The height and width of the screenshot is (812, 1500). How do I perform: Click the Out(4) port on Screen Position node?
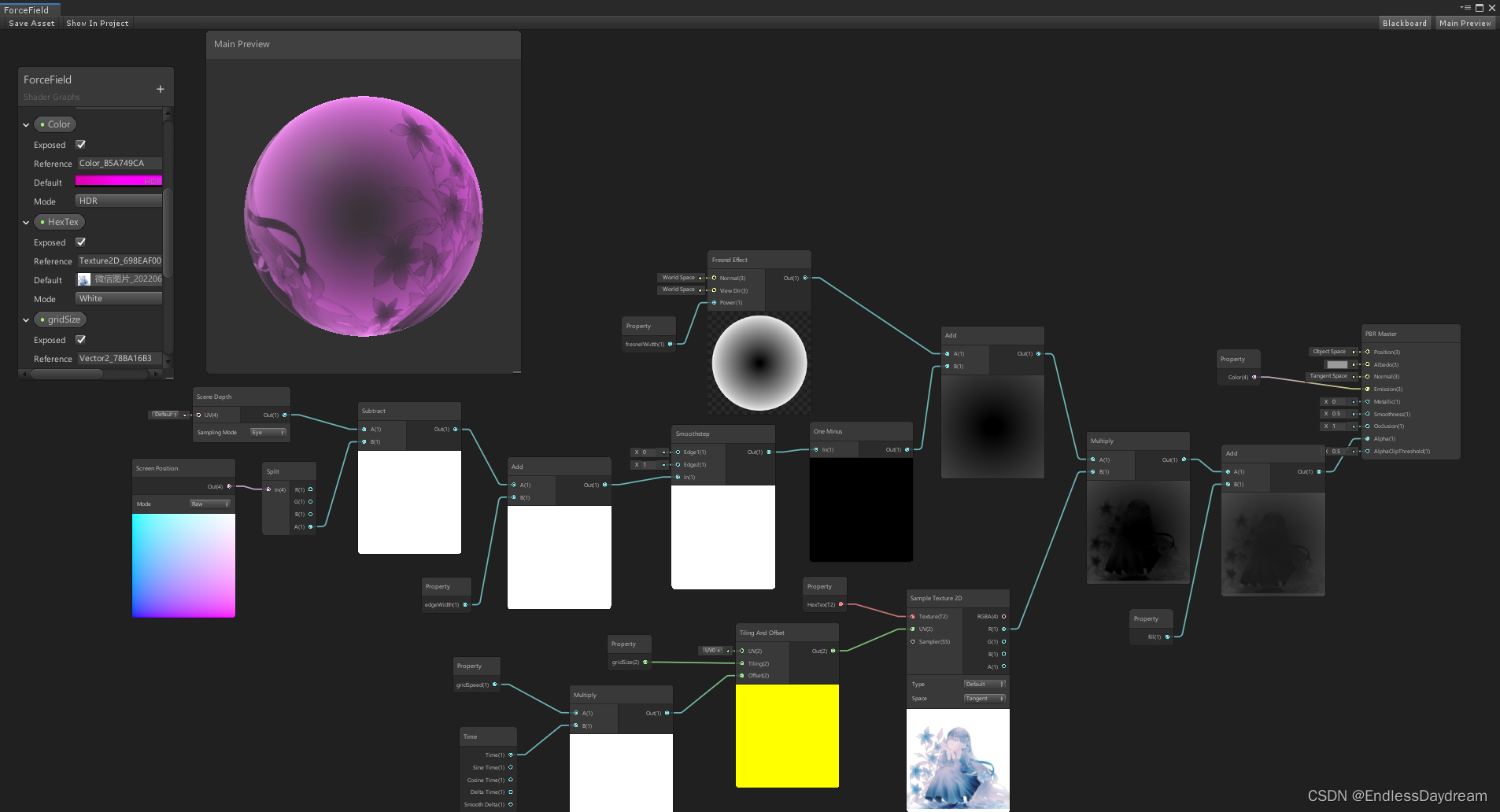pyautogui.click(x=227, y=485)
